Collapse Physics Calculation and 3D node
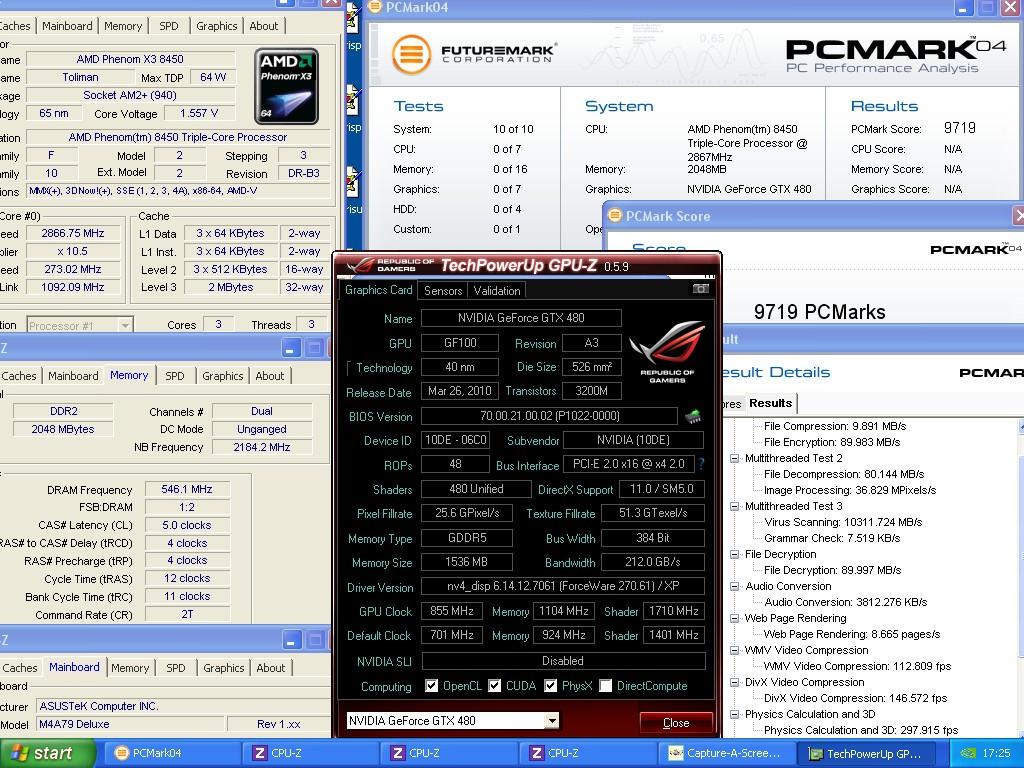 coord(735,714)
